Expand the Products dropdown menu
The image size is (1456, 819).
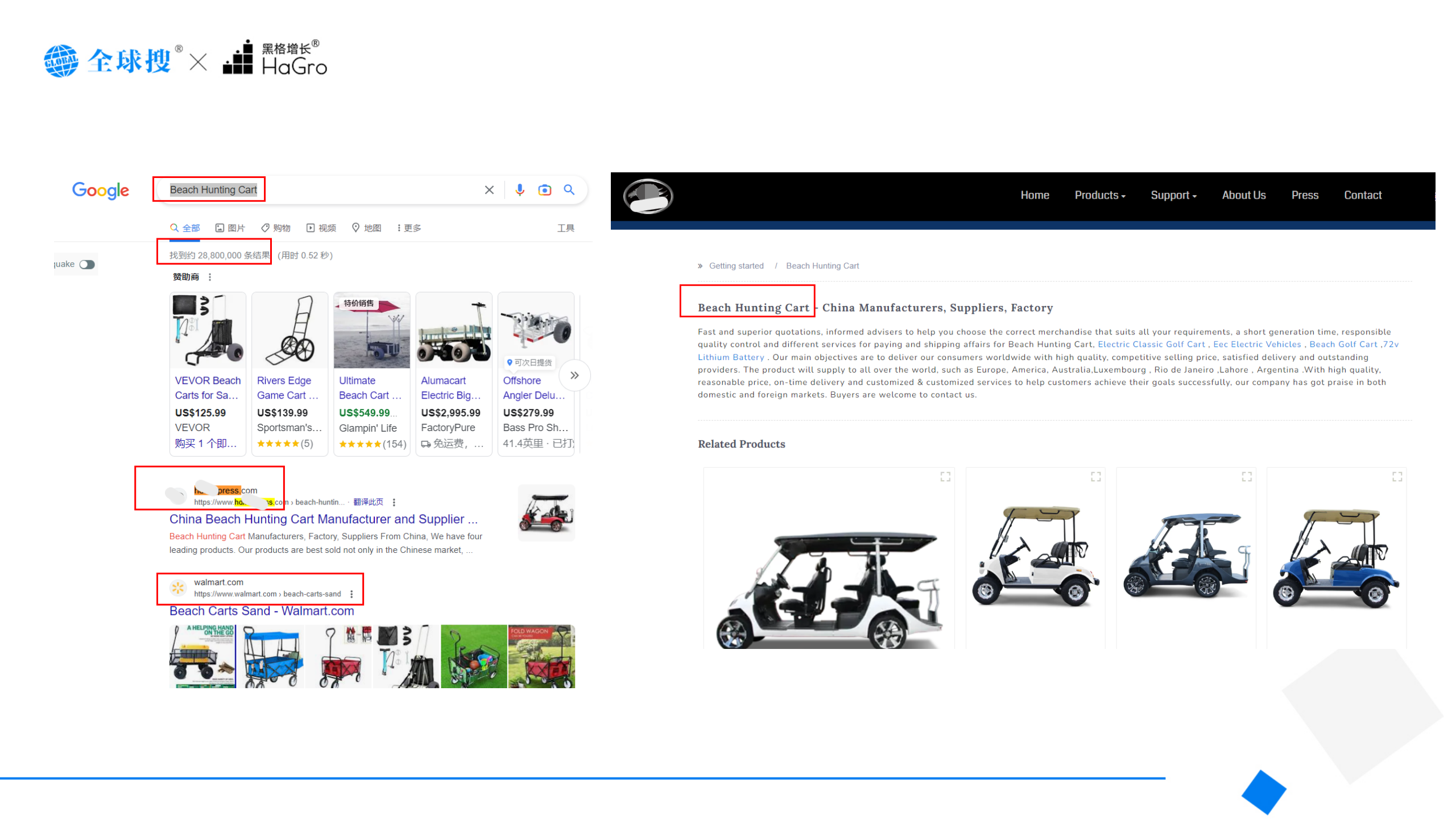click(x=1099, y=195)
